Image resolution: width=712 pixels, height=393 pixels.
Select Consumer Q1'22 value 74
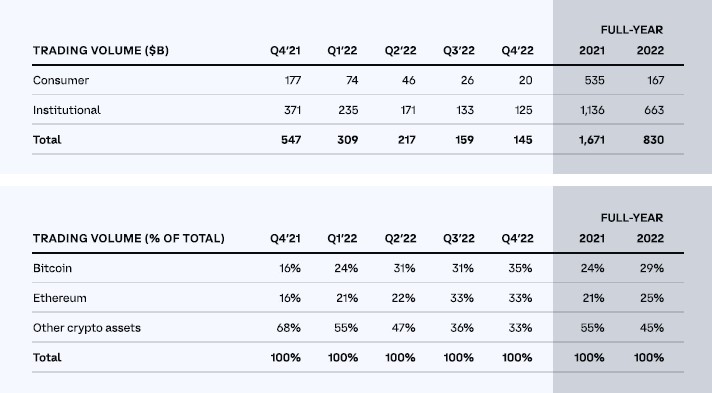352,80
